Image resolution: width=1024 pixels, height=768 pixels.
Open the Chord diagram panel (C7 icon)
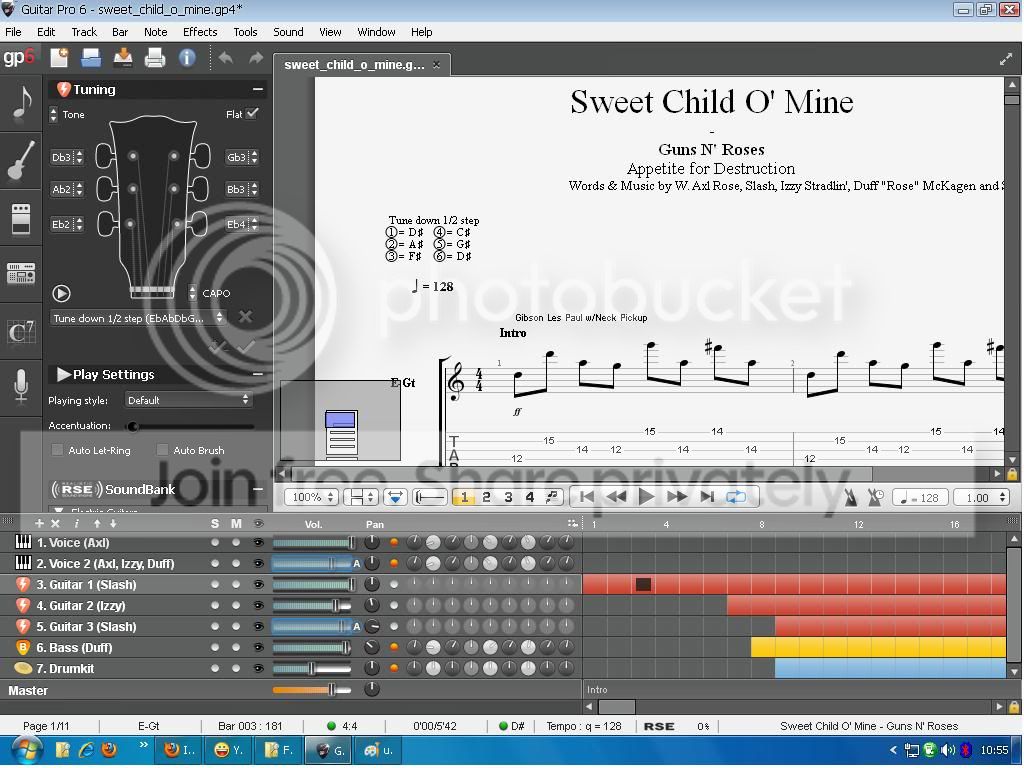(21, 331)
